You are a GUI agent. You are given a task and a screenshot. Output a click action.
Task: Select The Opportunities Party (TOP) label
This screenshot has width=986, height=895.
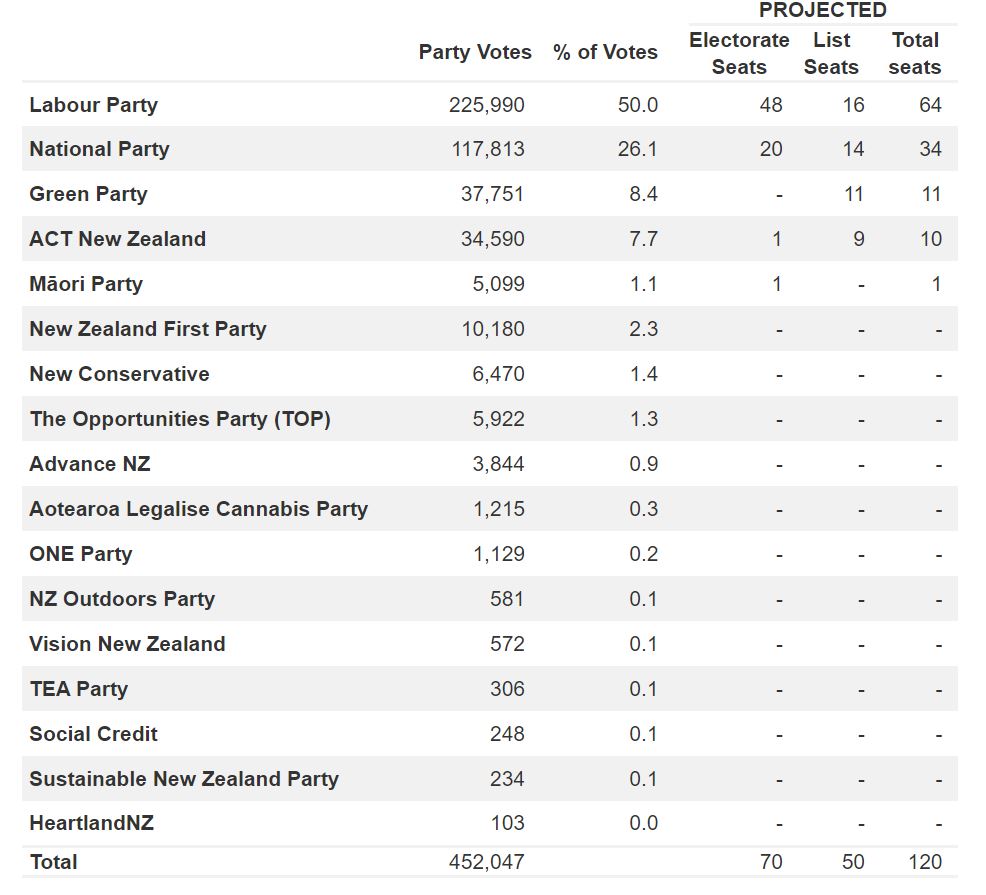(180, 419)
